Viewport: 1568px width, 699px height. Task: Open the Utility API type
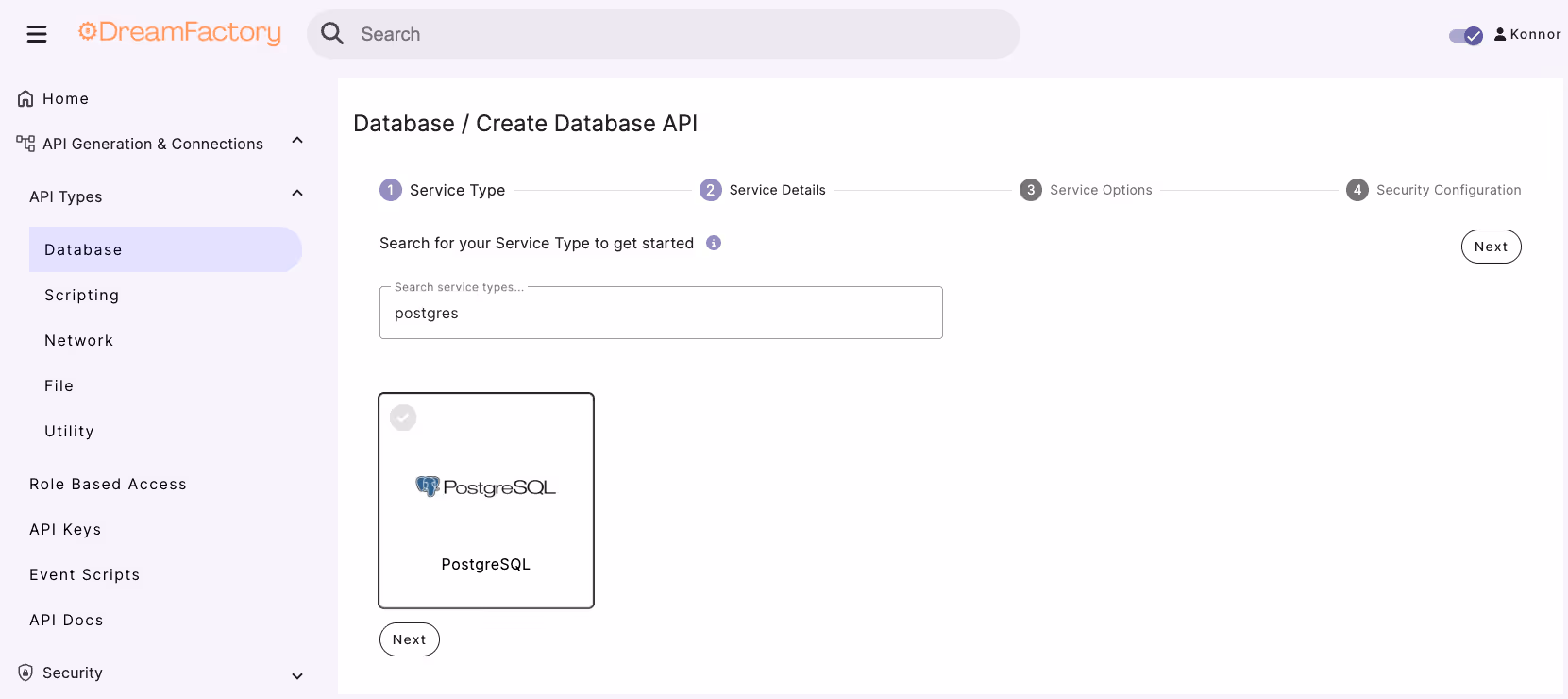coord(70,431)
